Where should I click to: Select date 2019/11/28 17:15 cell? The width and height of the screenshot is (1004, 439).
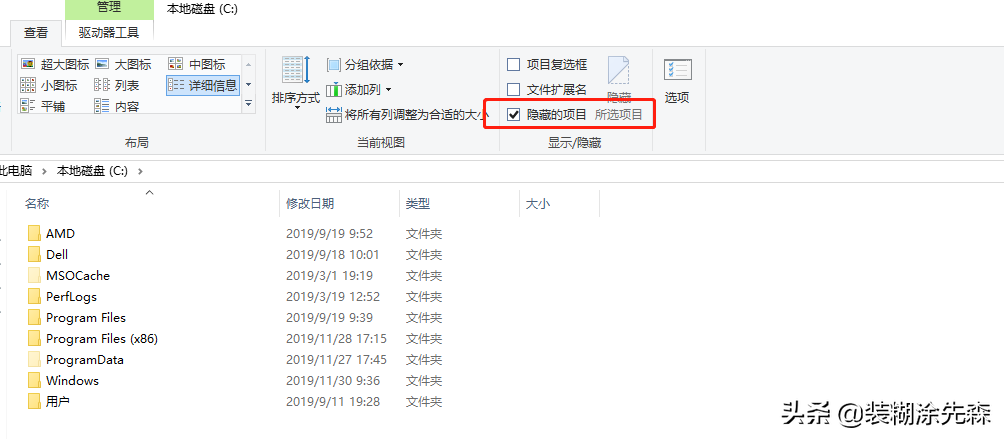click(x=336, y=339)
